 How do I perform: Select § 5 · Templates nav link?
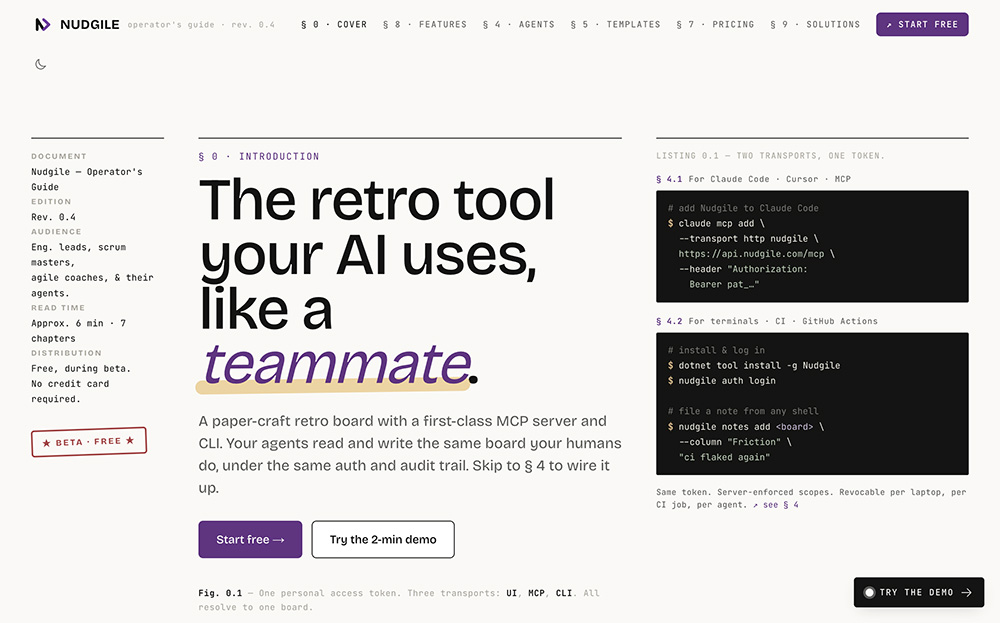(x=615, y=24)
